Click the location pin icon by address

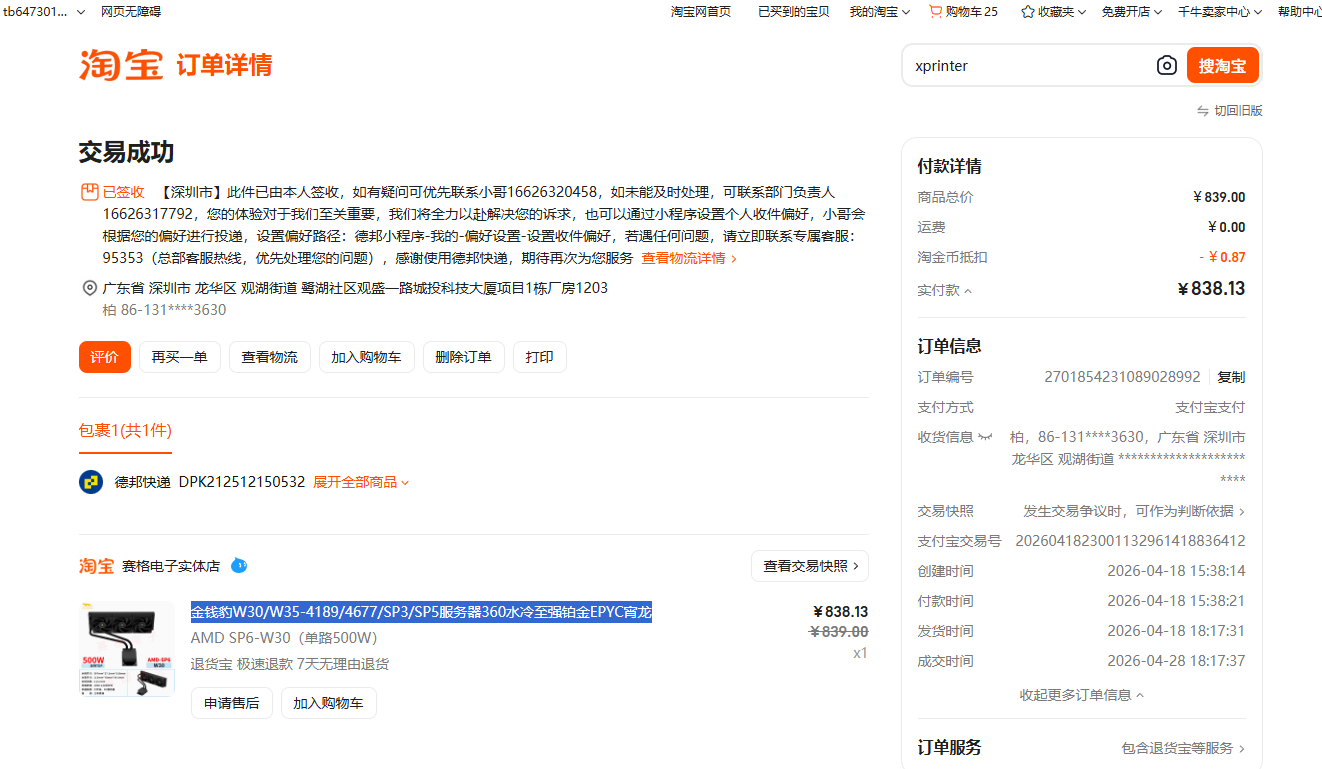[x=90, y=288]
